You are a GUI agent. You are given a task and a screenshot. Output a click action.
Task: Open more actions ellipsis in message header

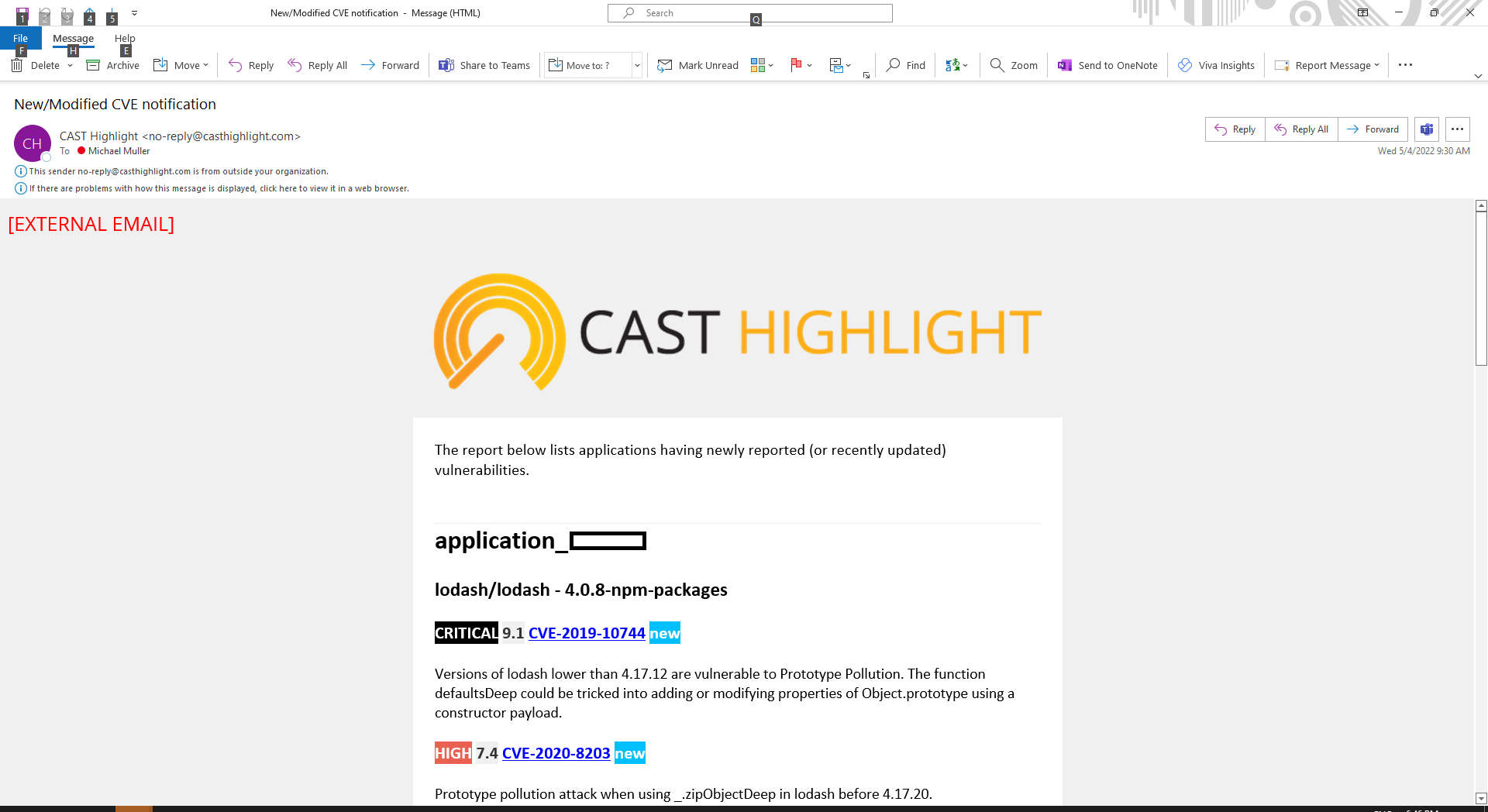pos(1458,129)
